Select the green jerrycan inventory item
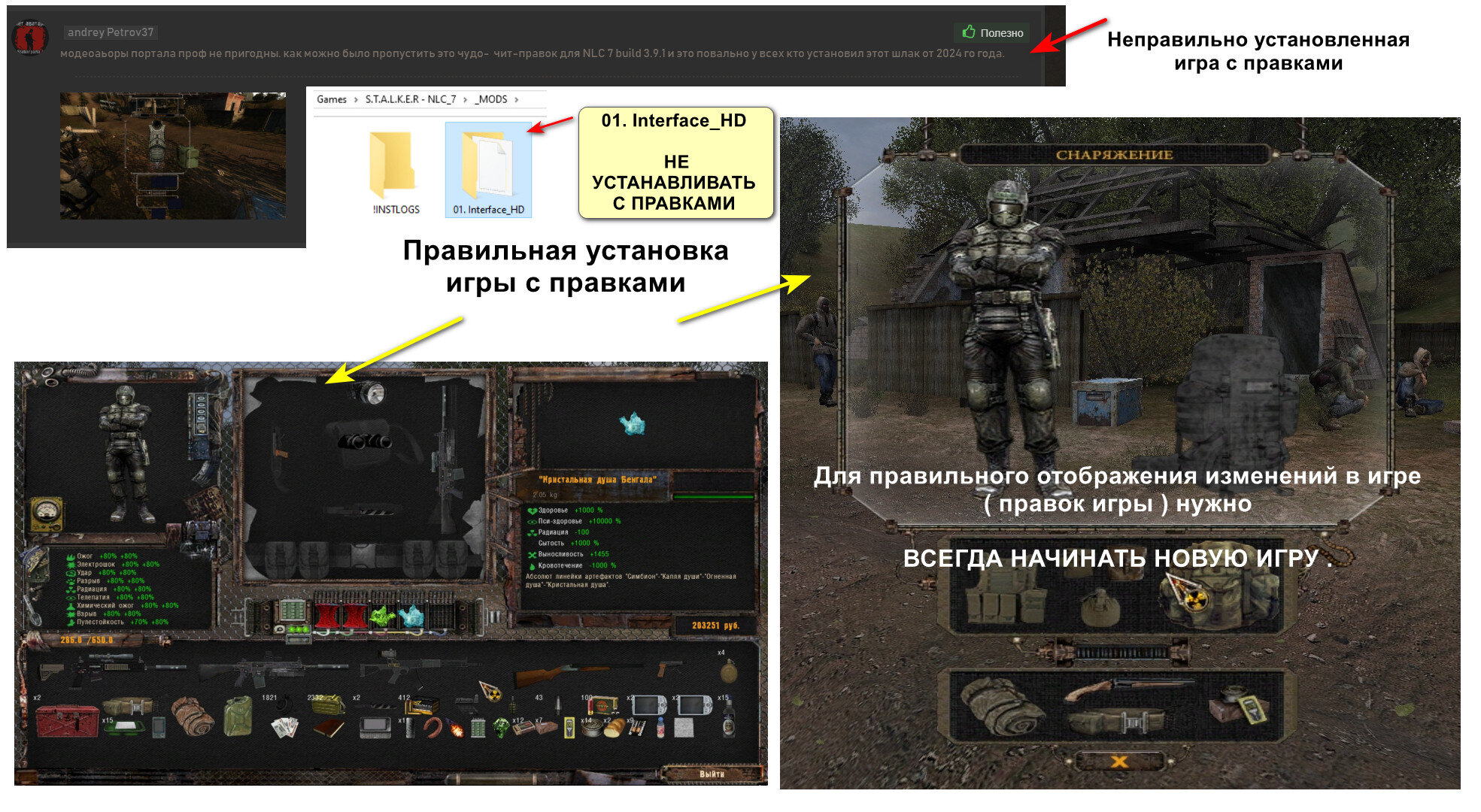1481x812 pixels. click(238, 715)
